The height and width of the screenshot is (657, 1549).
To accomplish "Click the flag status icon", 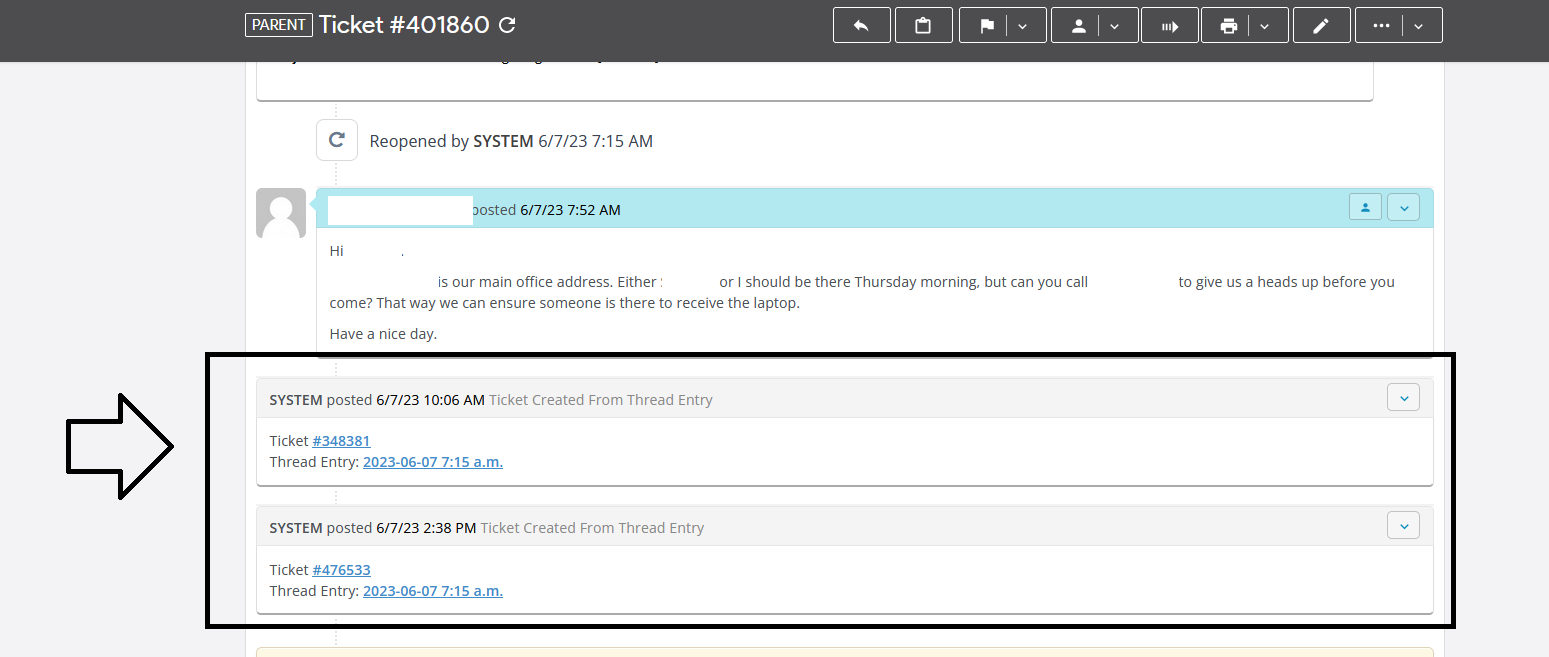I will 986,26.
